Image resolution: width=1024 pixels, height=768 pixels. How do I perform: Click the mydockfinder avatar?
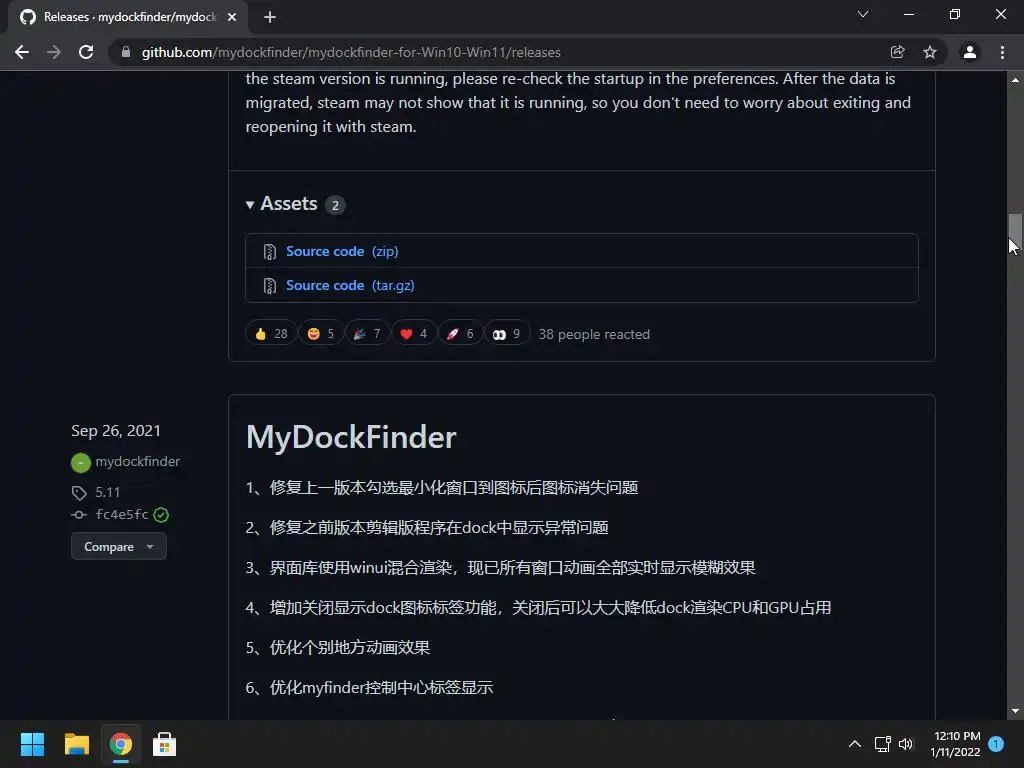80,462
